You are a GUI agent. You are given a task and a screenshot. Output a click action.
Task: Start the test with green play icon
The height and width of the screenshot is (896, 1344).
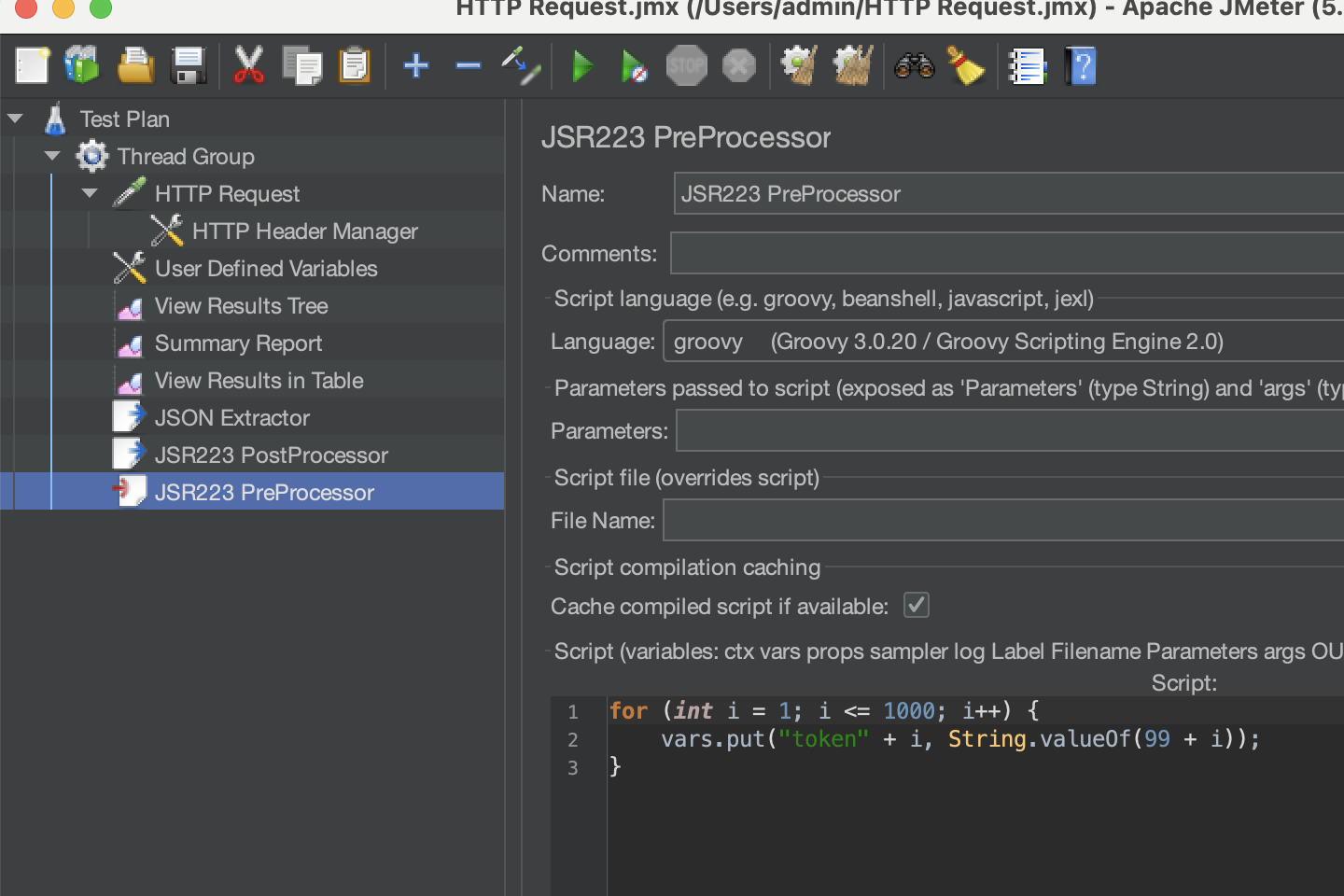[x=582, y=66]
